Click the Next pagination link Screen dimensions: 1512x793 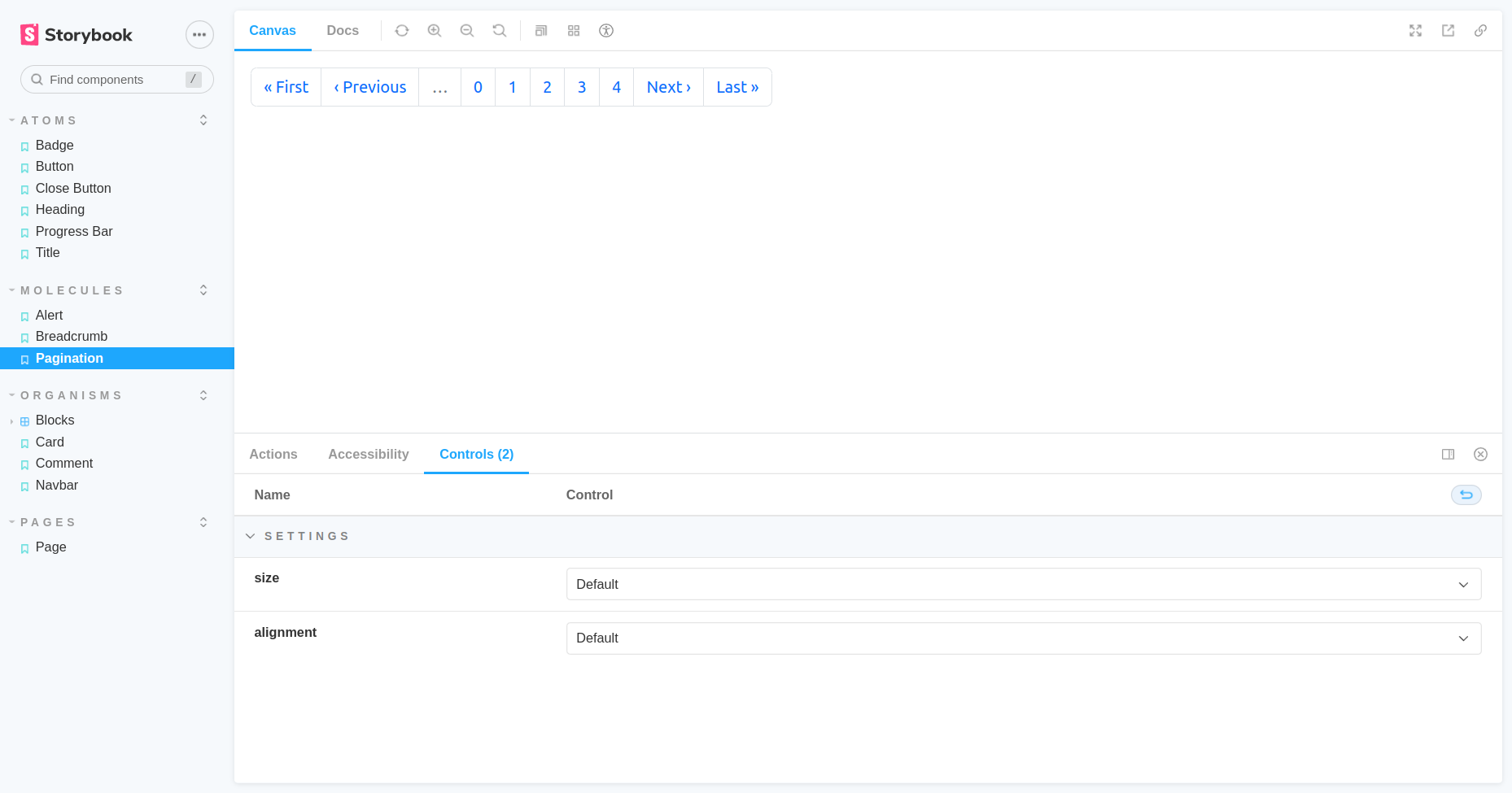pyautogui.click(x=668, y=87)
